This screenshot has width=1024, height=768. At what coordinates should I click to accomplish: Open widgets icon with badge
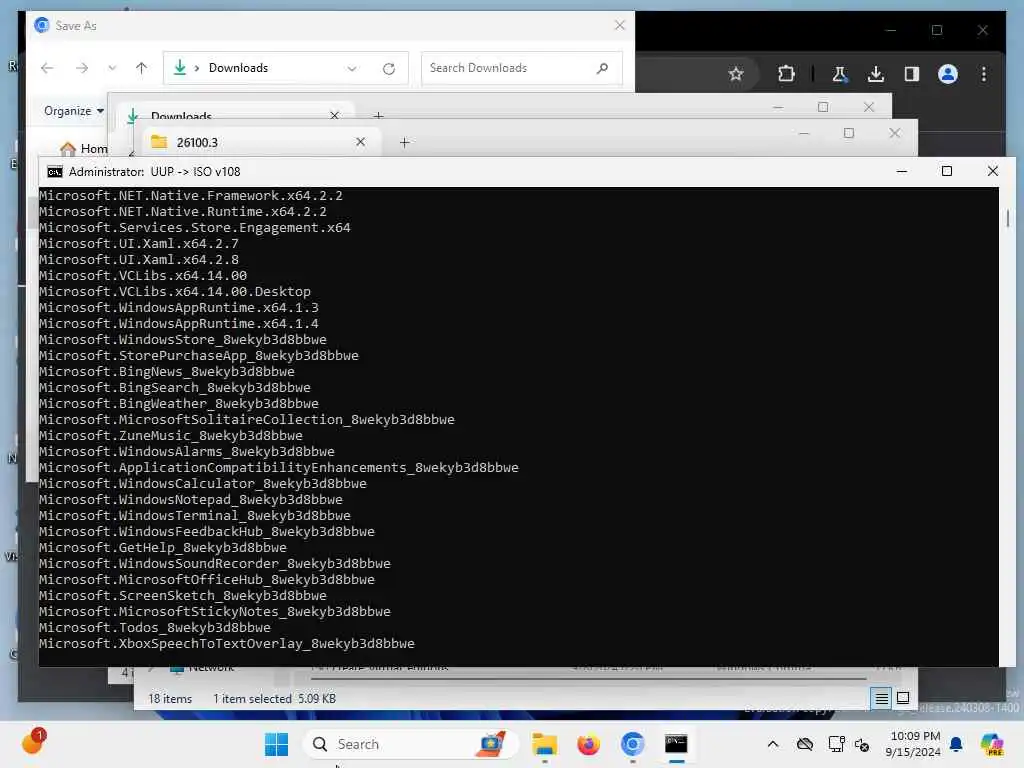point(33,743)
